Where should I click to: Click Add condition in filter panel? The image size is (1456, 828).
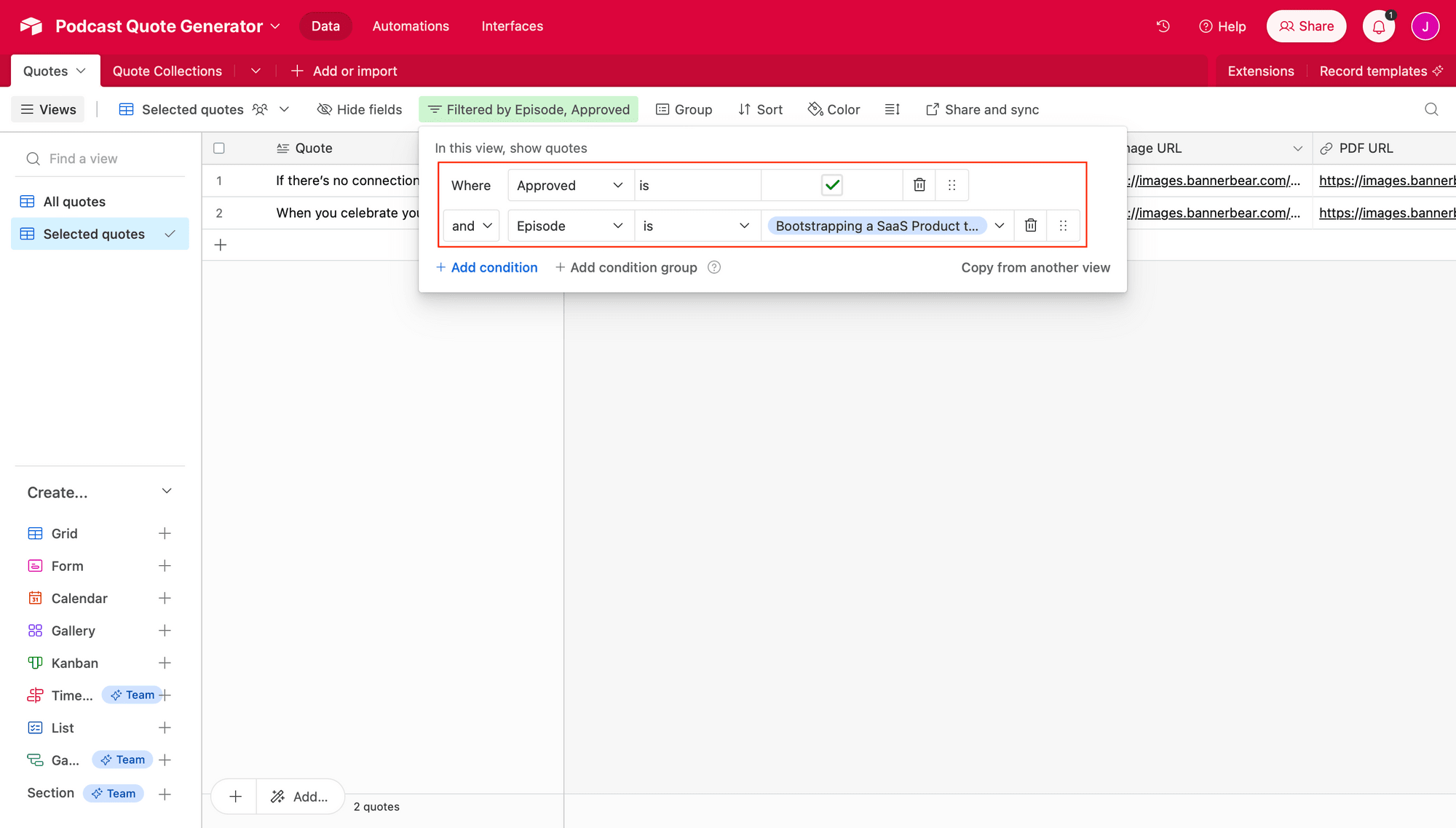(x=486, y=267)
